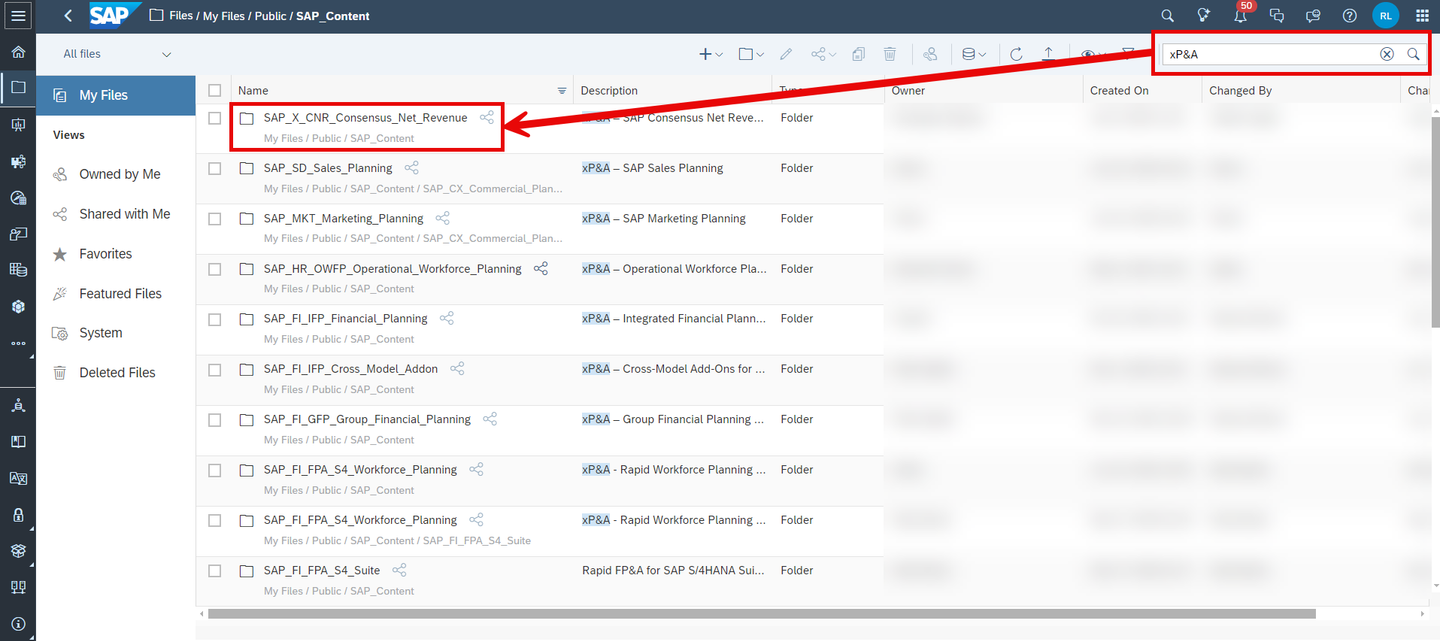Go to Home in the side rail
This screenshot has height=641, width=1440.
click(18, 52)
